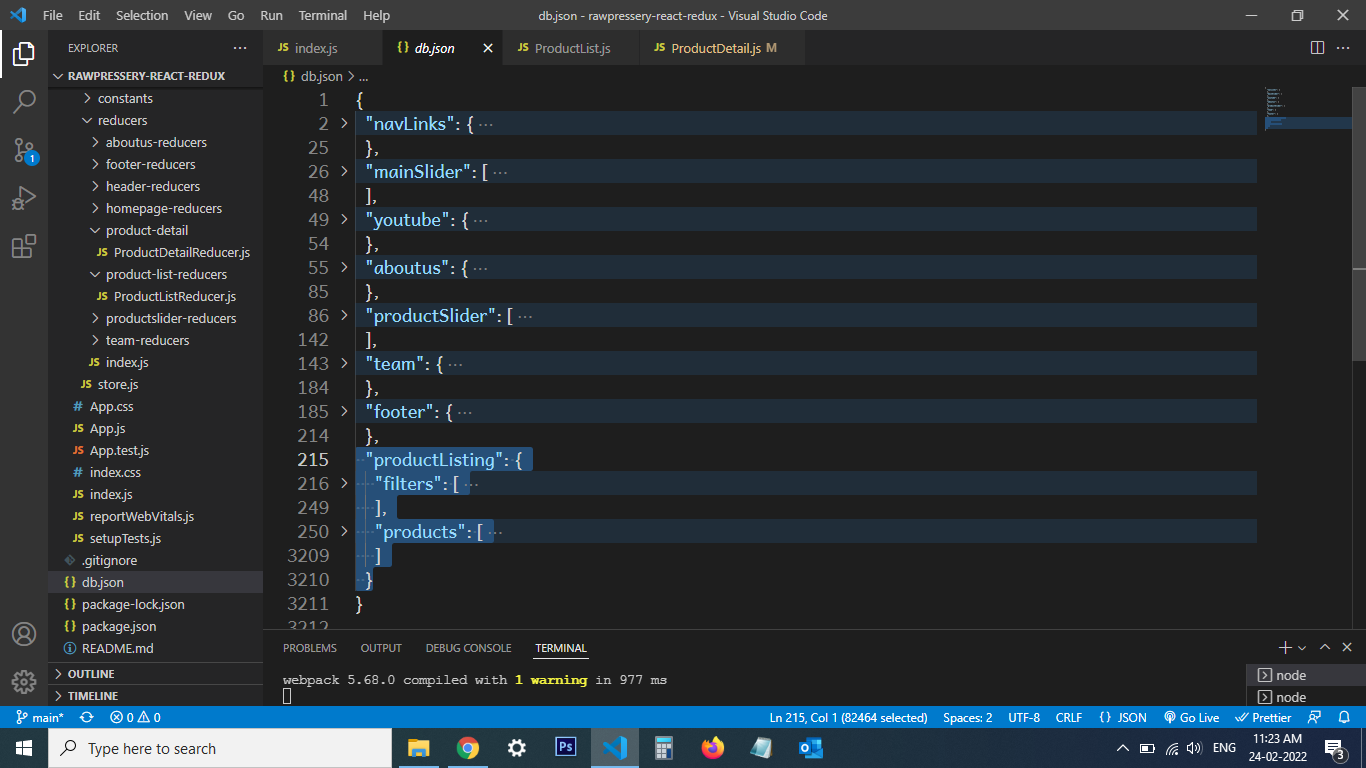Open package.json in the explorer
The image size is (1366, 768).
pos(155,626)
